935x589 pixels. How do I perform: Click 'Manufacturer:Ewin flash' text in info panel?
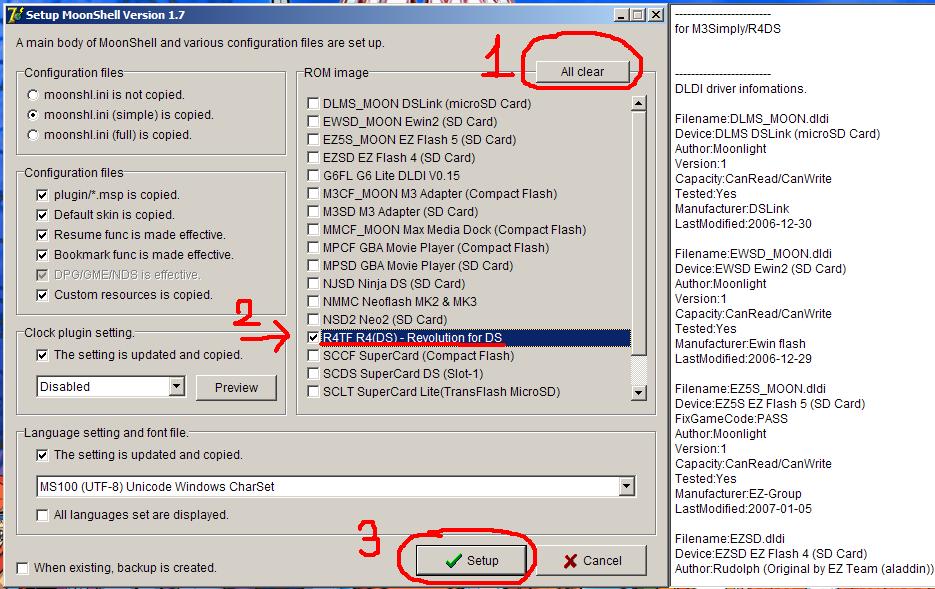[740, 344]
